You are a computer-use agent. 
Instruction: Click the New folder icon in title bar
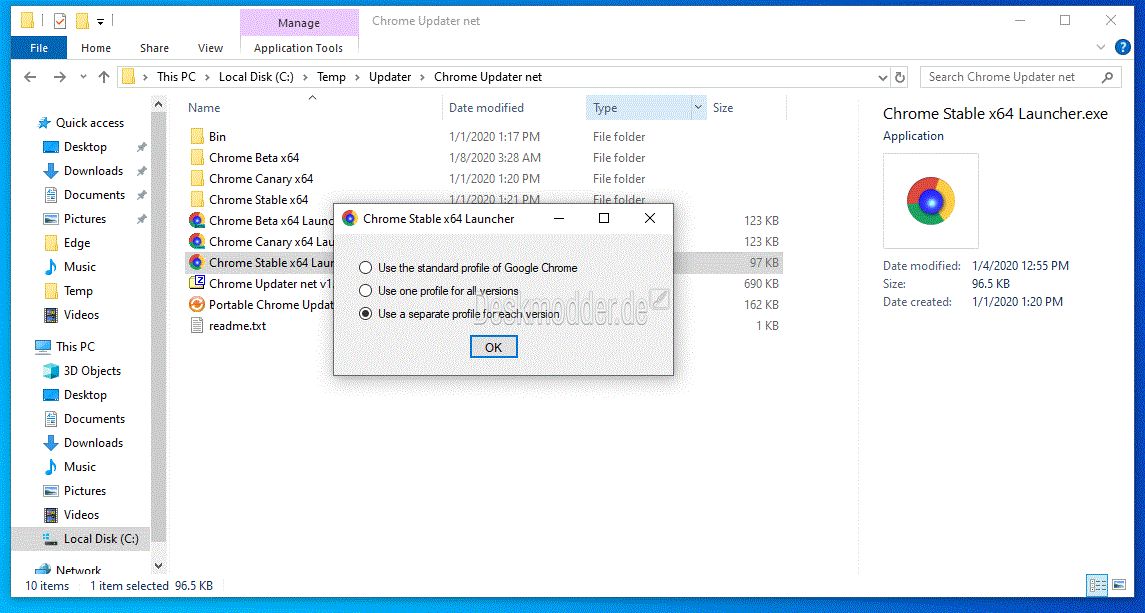[x=82, y=21]
